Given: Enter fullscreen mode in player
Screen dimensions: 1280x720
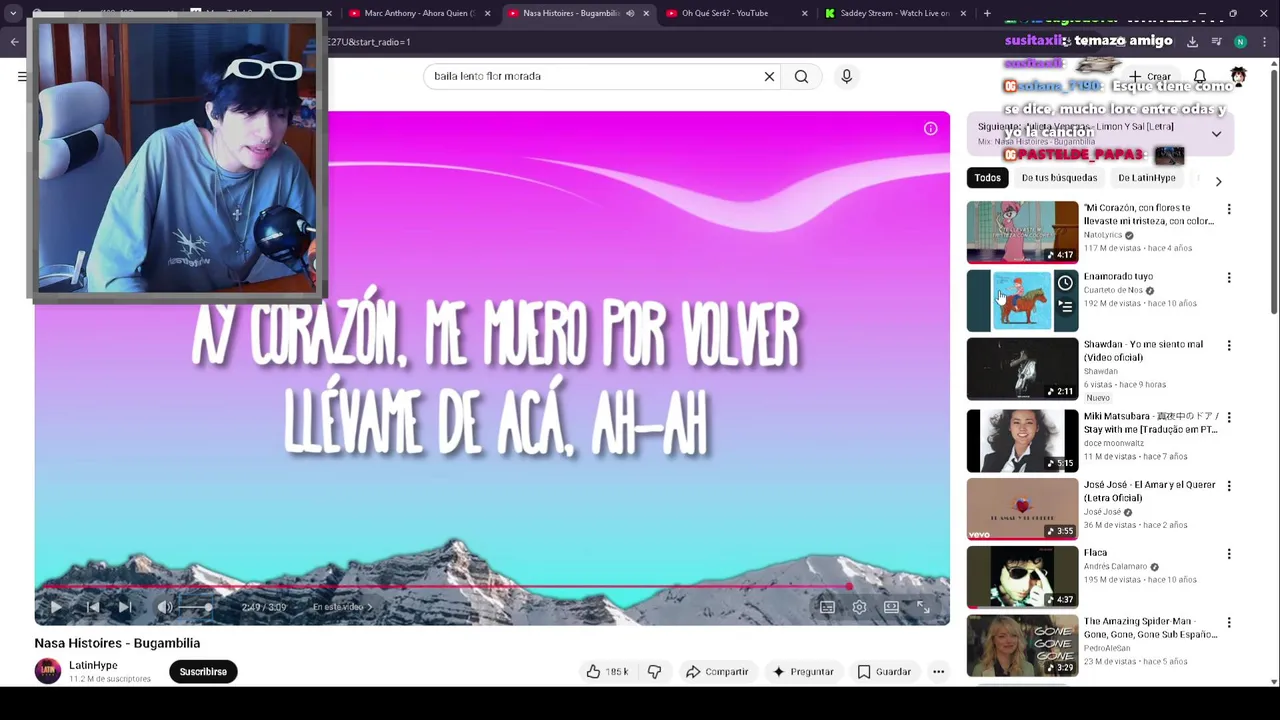Looking at the screenshot, I should click(923, 607).
